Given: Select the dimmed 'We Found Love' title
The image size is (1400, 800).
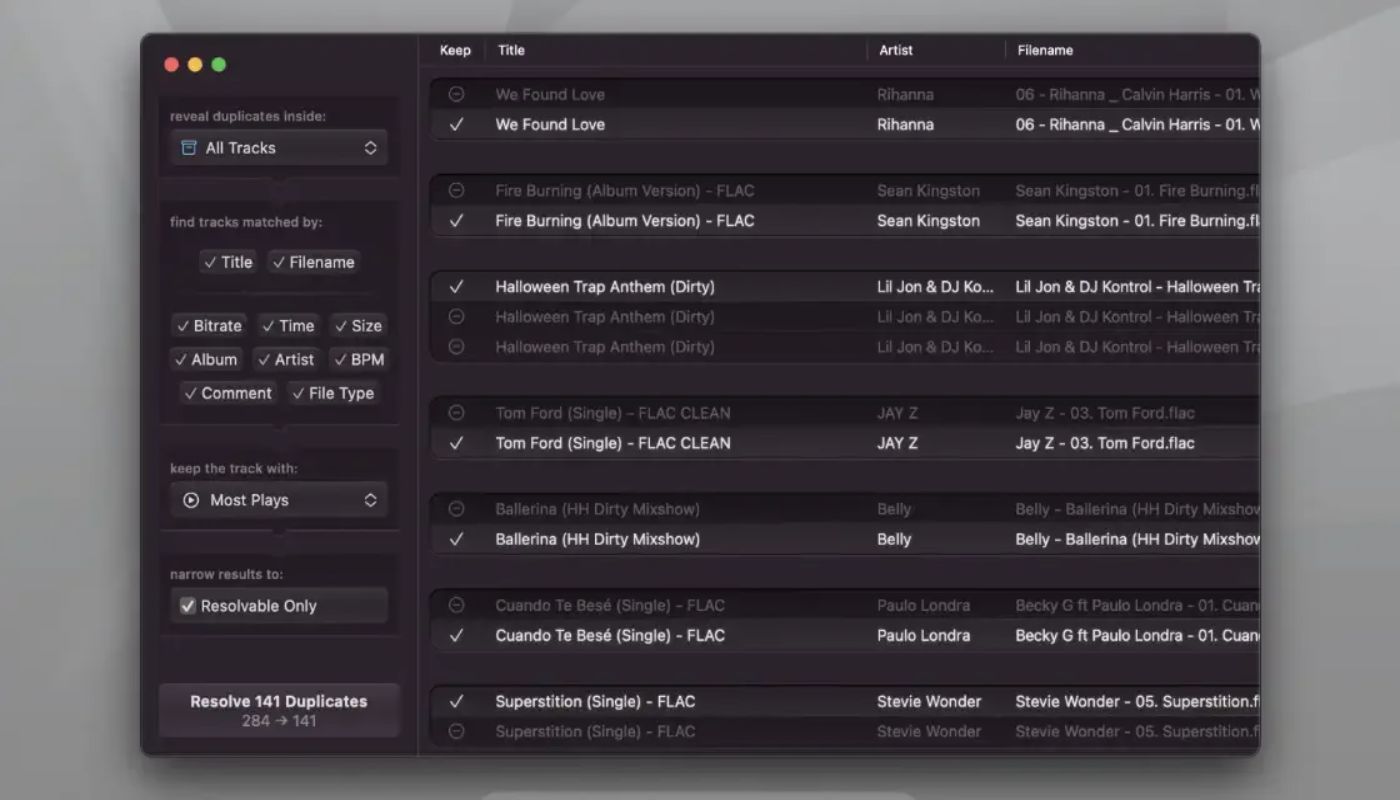Looking at the screenshot, I should click(x=550, y=94).
